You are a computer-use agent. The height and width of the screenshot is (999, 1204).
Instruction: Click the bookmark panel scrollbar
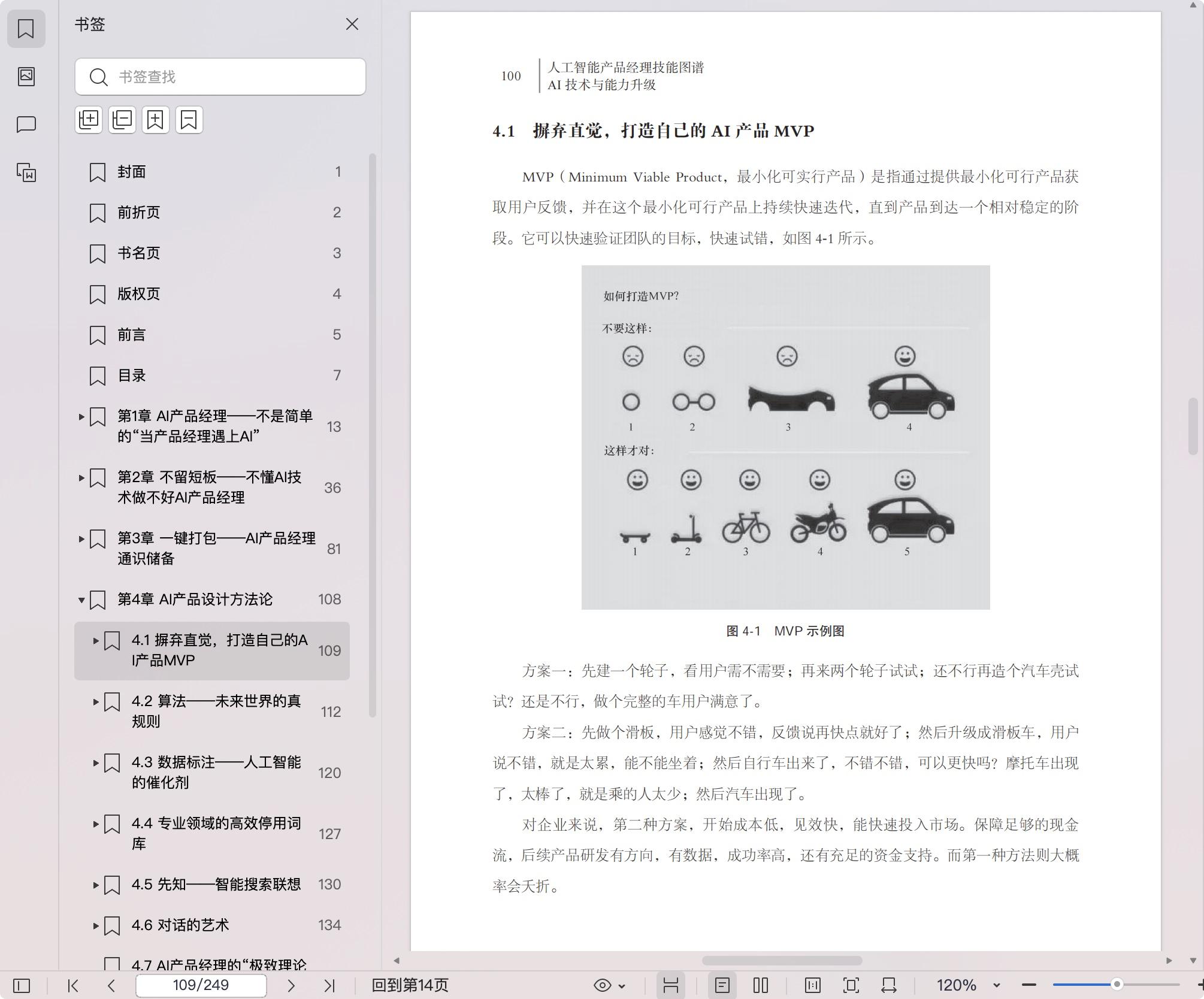(x=372, y=435)
